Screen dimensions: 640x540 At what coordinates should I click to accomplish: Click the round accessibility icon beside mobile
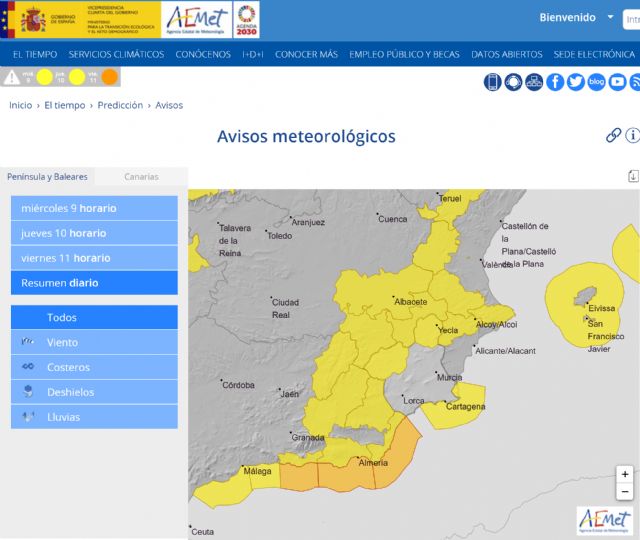[513, 82]
